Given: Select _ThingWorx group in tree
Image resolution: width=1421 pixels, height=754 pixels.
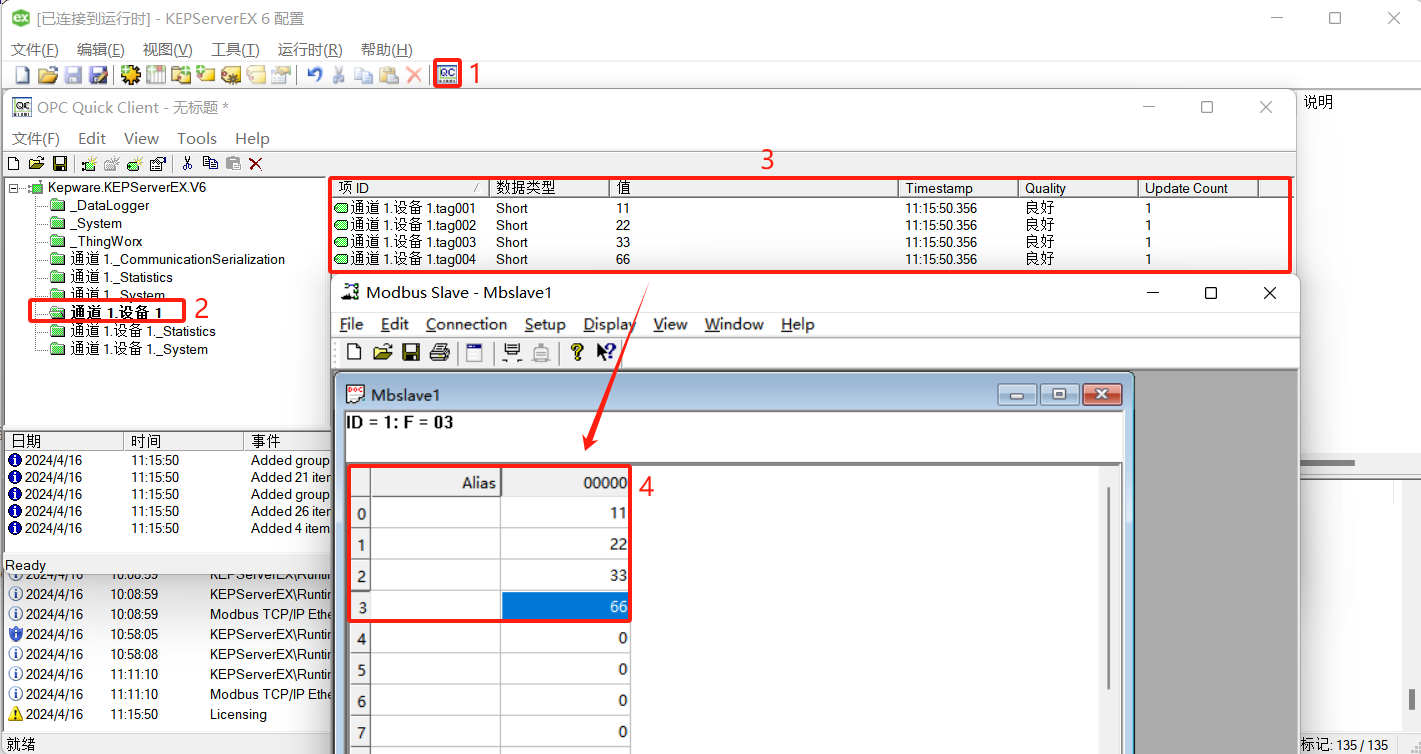Looking at the screenshot, I should pos(106,242).
